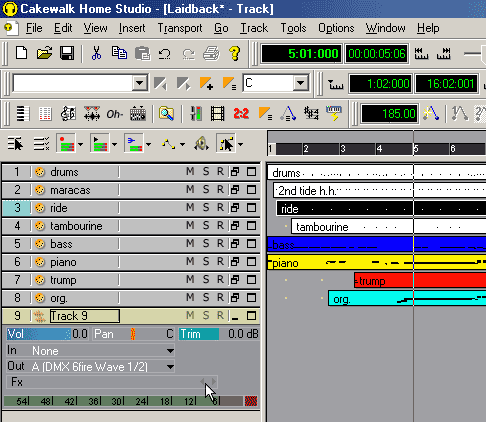The width and height of the screenshot is (486, 422).
Task: Select the blue bass clip
Action: [376, 244]
